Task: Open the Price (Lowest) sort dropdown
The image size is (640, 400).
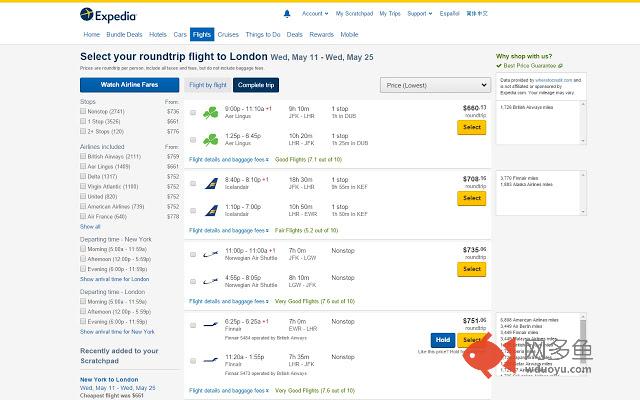Action: pyautogui.click(x=435, y=86)
